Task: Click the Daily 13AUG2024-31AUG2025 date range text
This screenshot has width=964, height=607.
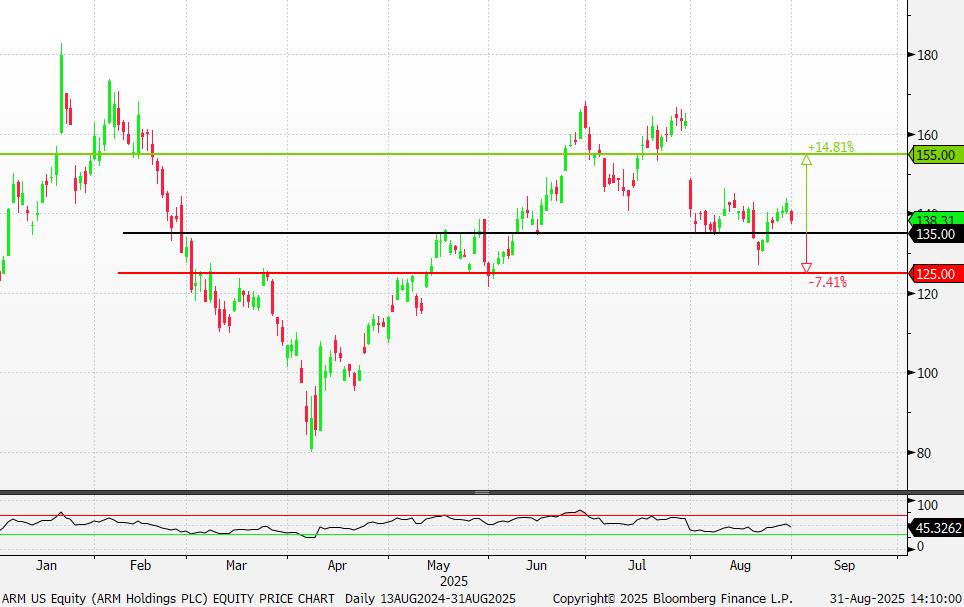Action: pyautogui.click(x=430, y=598)
